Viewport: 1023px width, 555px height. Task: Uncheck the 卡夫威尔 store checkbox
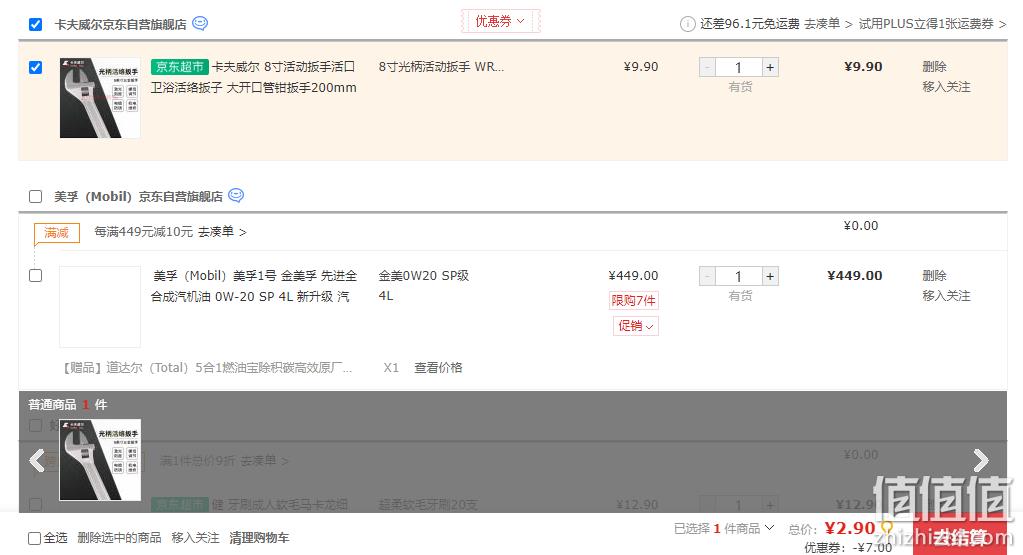point(35,25)
